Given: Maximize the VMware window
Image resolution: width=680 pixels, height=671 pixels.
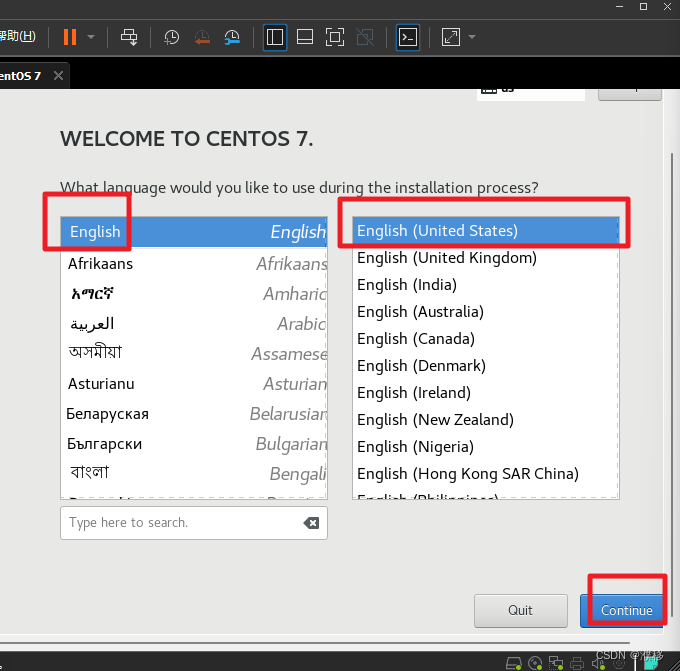Looking at the screenshot, I should 644,7.
